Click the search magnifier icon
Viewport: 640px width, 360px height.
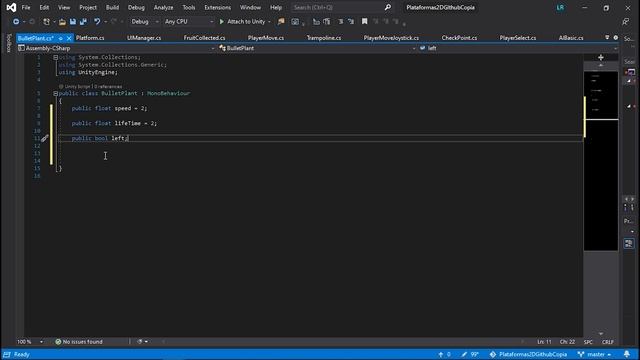coord(388,7)
